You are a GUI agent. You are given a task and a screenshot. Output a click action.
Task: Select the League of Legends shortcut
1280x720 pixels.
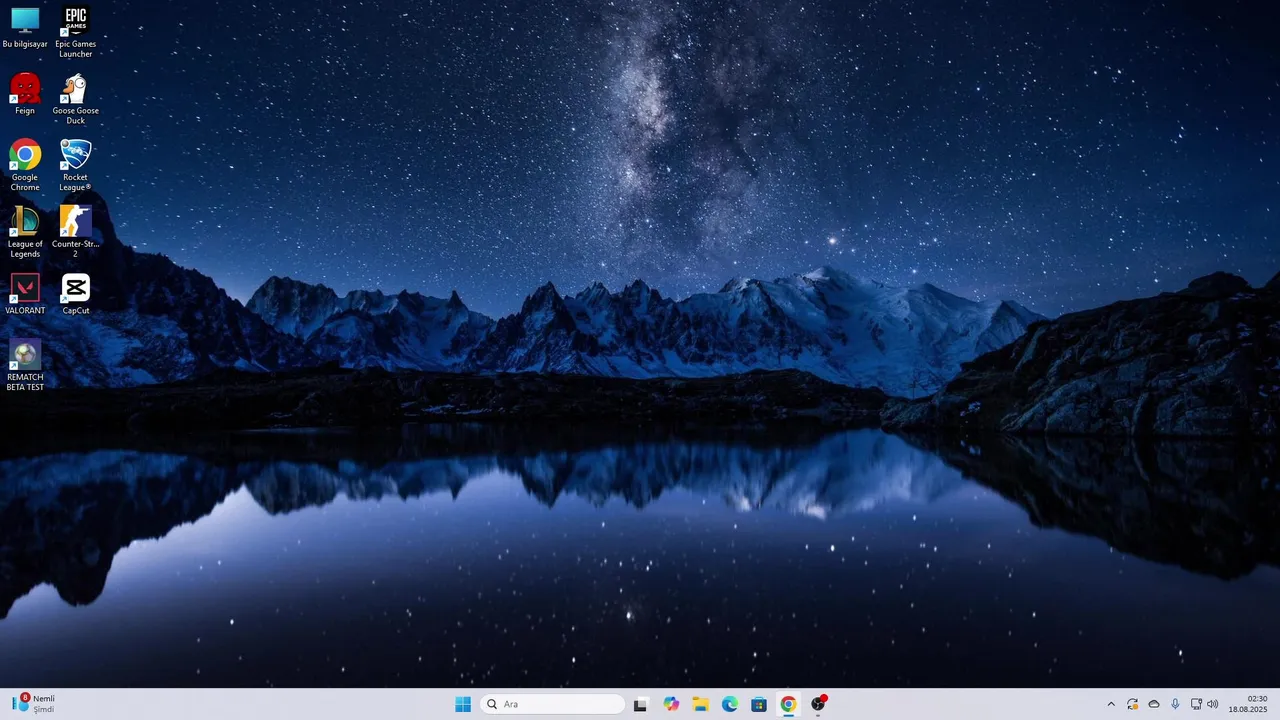(x=25, y=232)
